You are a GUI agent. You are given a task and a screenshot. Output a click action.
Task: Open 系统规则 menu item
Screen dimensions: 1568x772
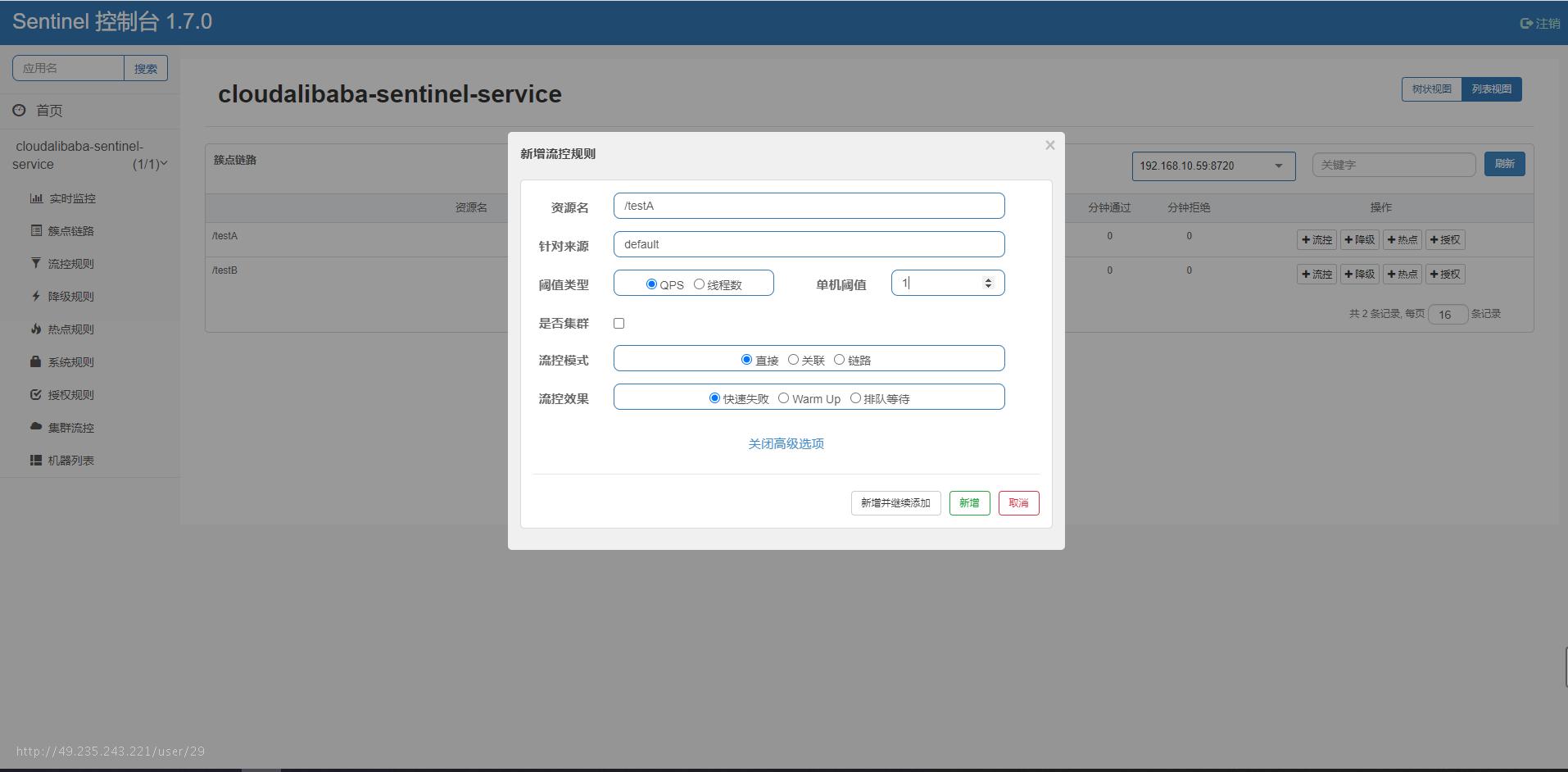[70, 362]
